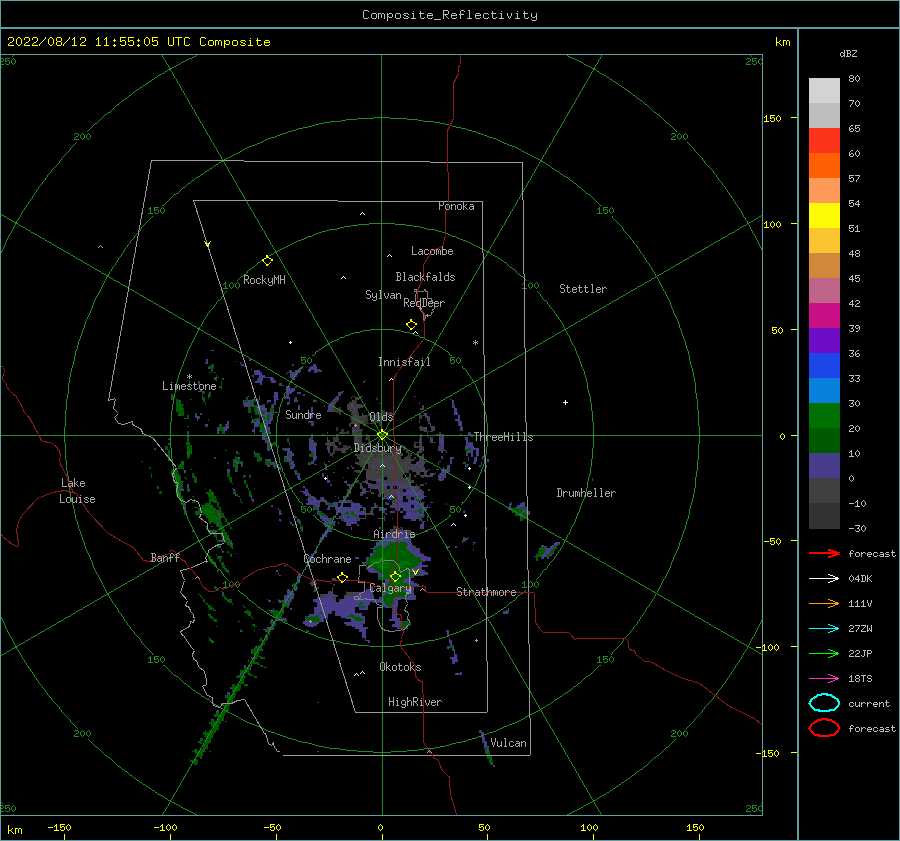Image resolution: width=900 pixels, height=841 pixels.
Task: Select the Airdrie label on the map
Action: click(x=394, y=534)
